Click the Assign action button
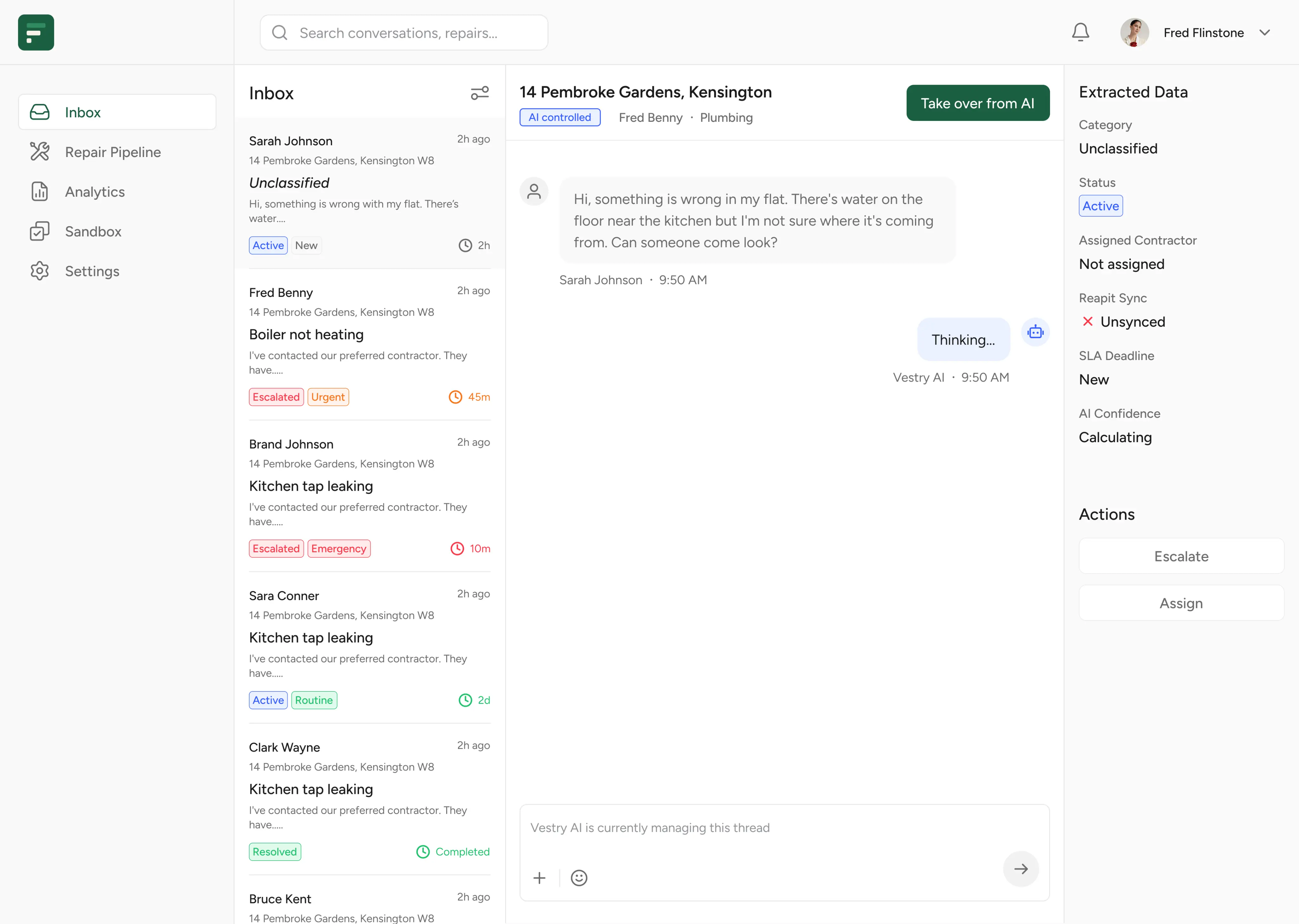 [1181, 603]
